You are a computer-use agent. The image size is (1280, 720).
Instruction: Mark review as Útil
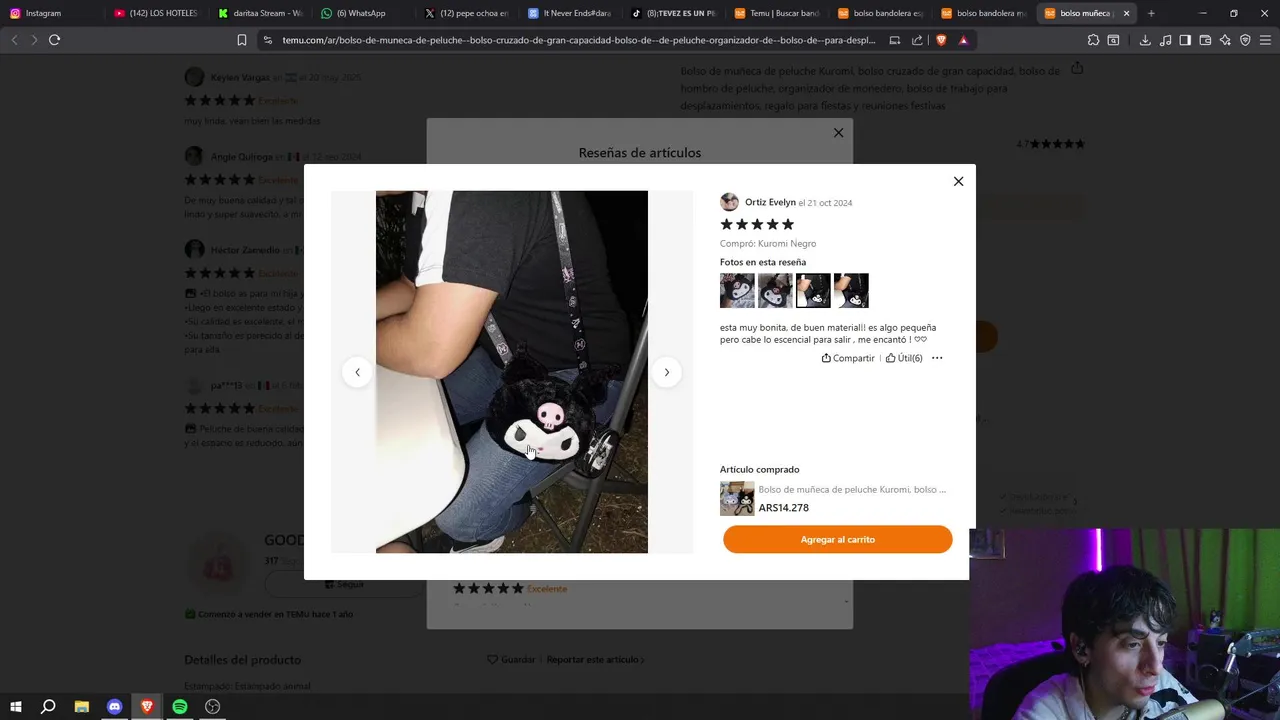click(904, 358)
